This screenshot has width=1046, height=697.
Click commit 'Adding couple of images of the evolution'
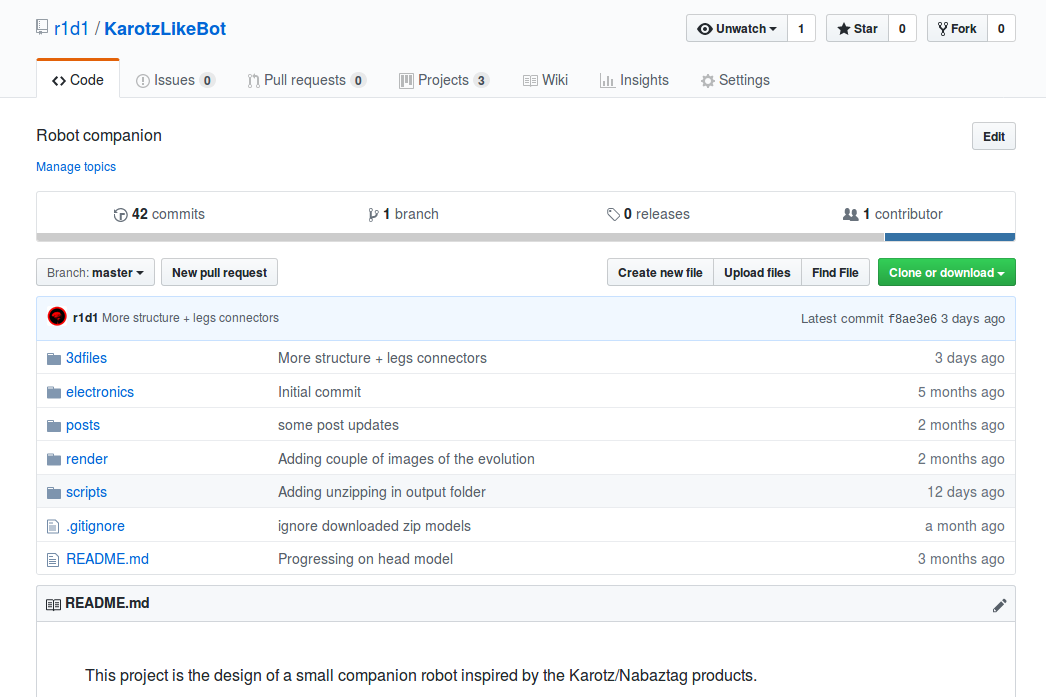[406, 460]
